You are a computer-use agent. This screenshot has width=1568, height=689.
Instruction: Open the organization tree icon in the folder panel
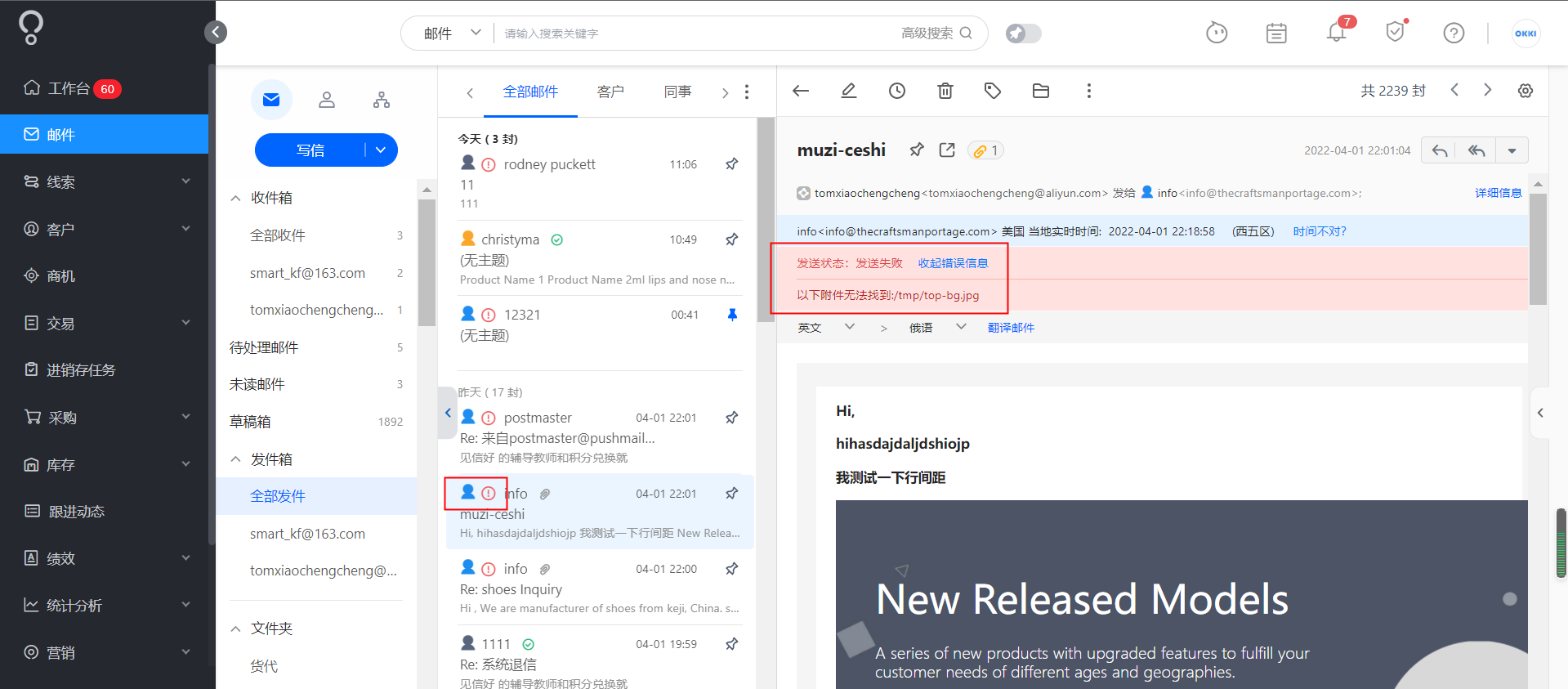tap(382, 100)
